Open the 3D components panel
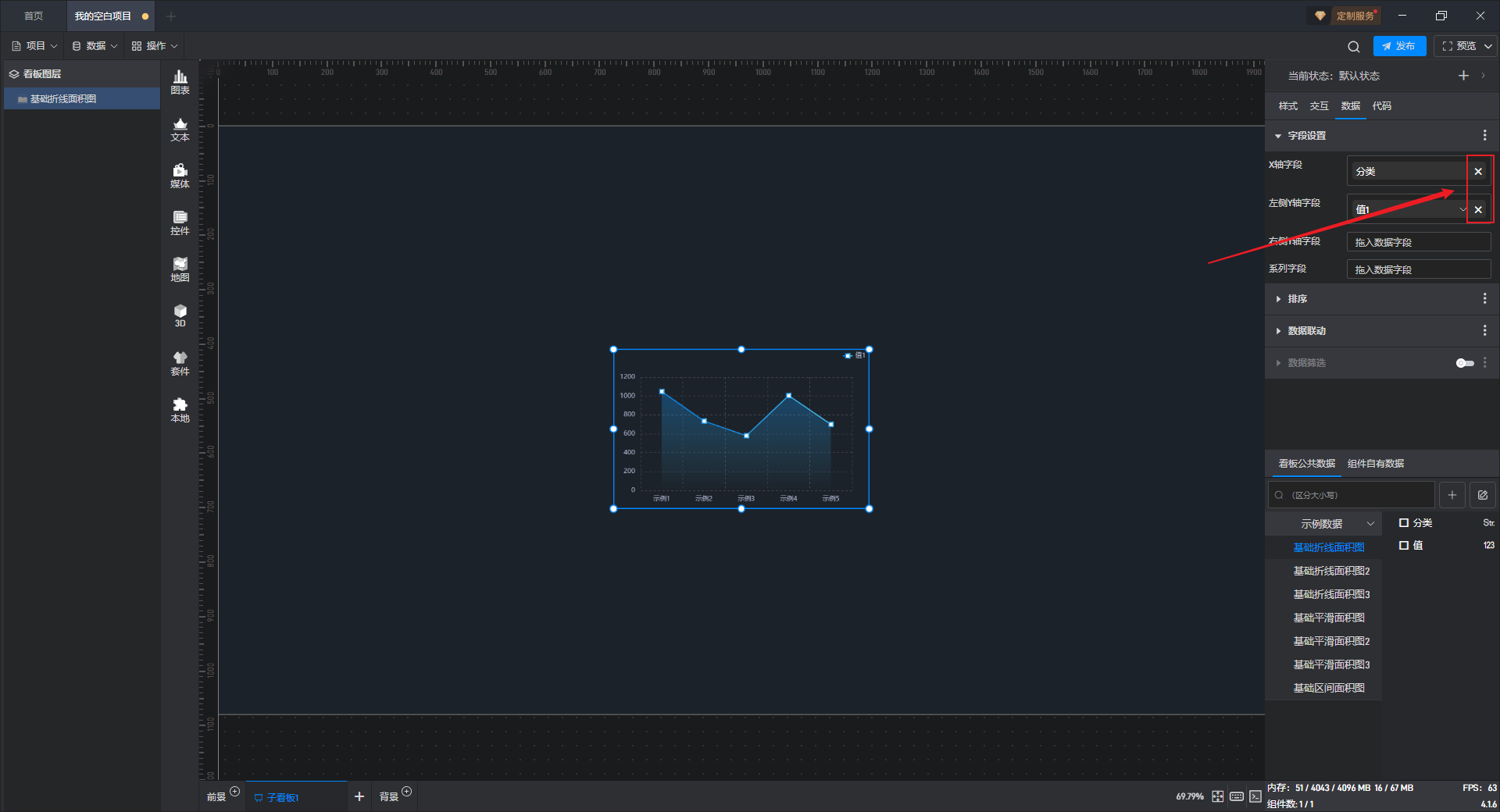Image resolution: width=1500 pixels, height=812 pixels. (x=180, y=315)
